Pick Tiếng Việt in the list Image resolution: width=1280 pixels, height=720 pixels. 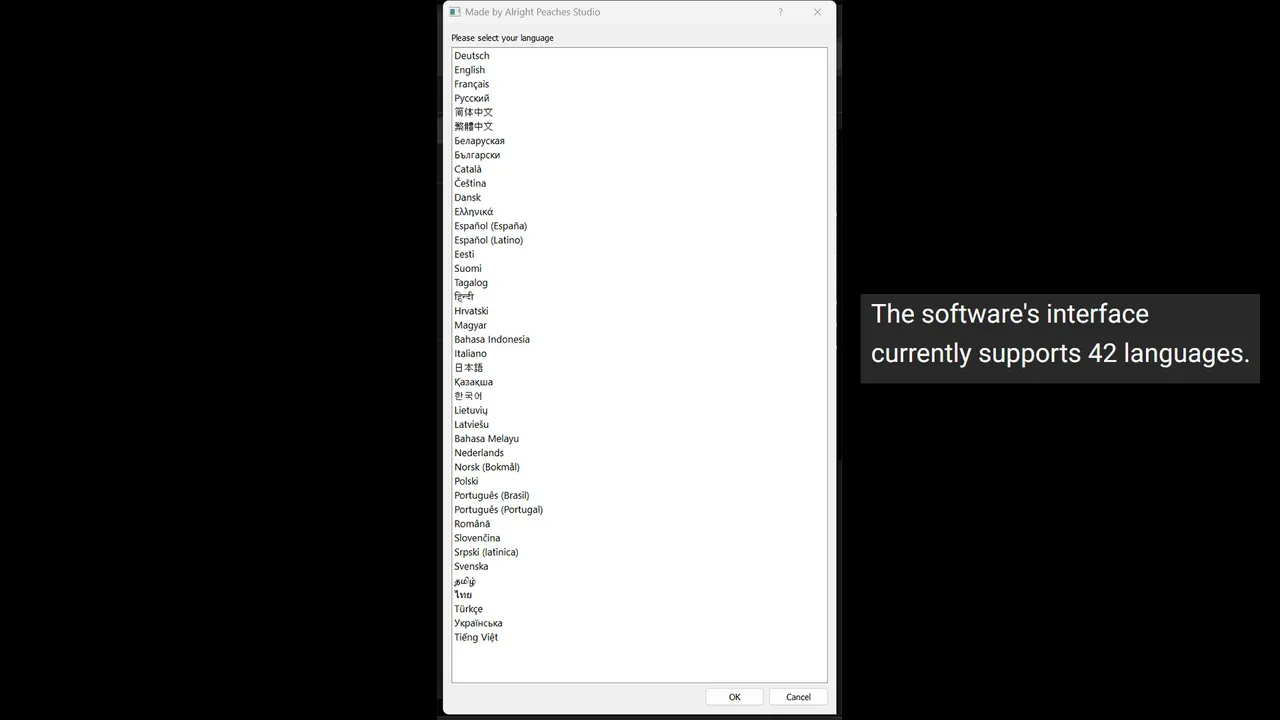[476, 637]
